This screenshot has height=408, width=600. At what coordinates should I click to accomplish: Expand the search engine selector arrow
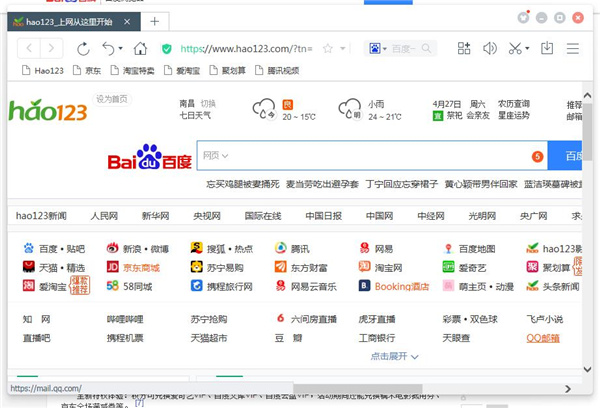click(385, 49)
